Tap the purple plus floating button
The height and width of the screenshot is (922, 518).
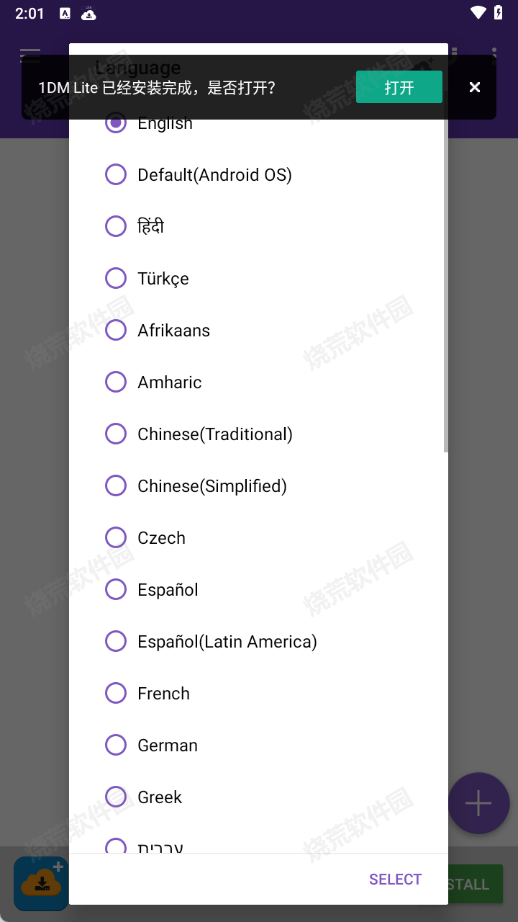[479, 803]
